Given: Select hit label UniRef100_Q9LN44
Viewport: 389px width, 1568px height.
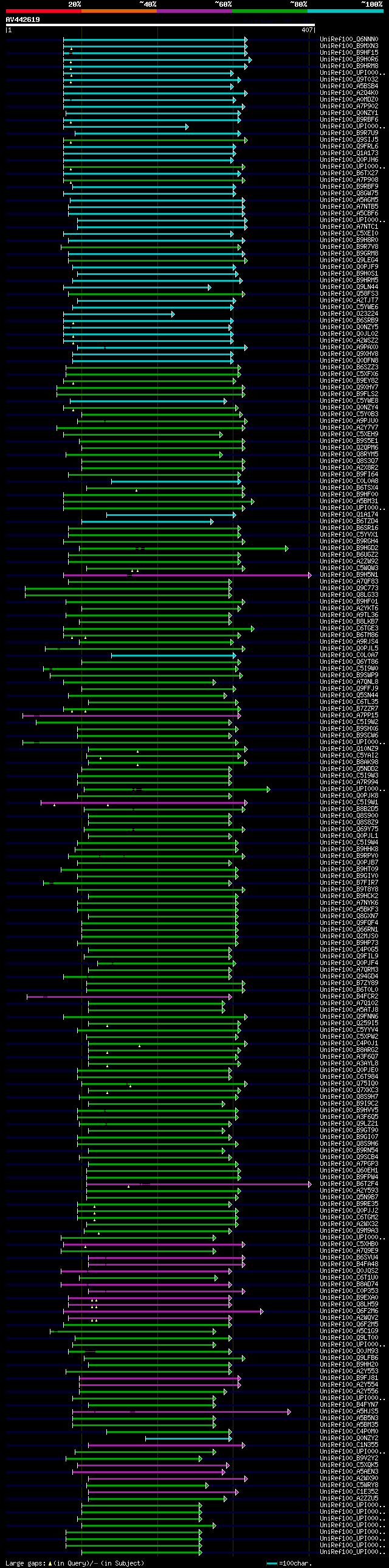Looking at the screenshot, I should [349, 287].
